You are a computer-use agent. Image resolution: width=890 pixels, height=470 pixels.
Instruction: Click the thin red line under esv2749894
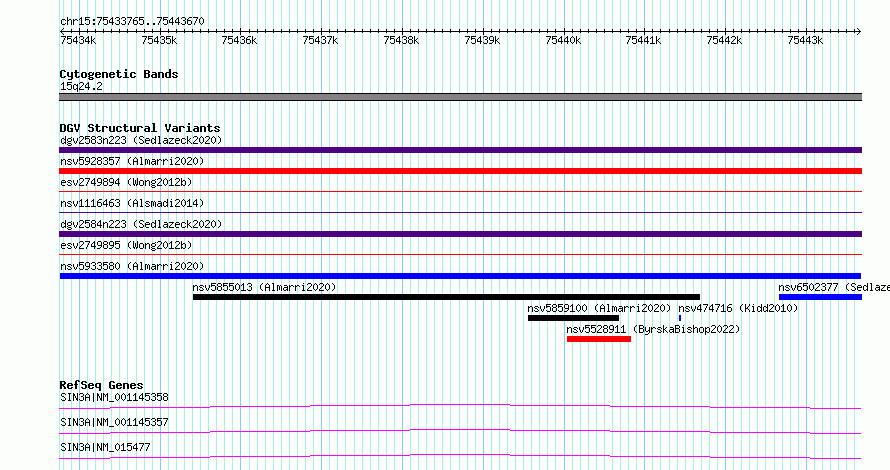click(x=460, y=192)
